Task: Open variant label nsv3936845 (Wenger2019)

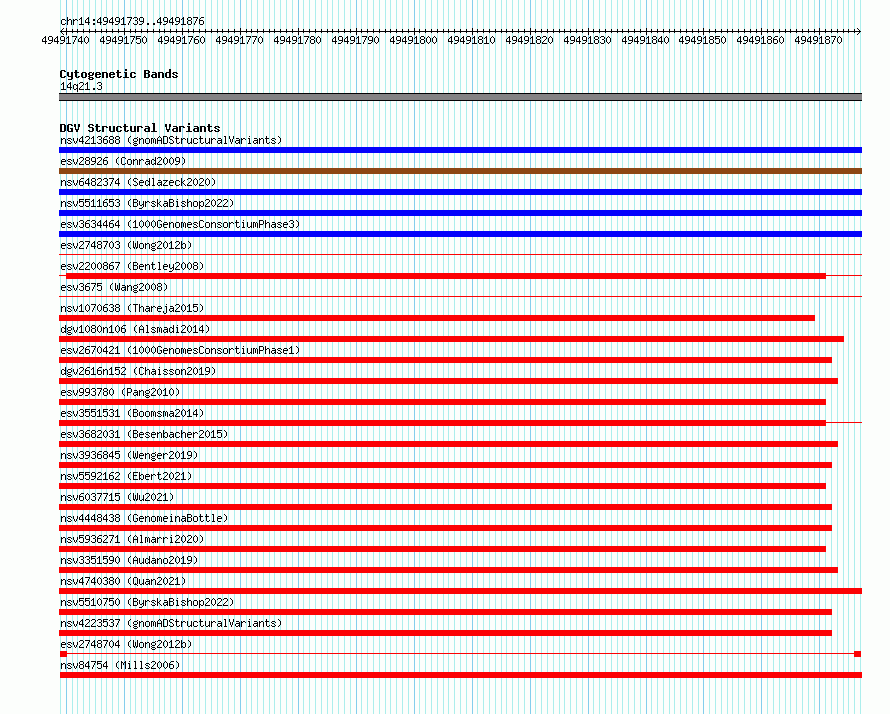Action: pos(129,455)
